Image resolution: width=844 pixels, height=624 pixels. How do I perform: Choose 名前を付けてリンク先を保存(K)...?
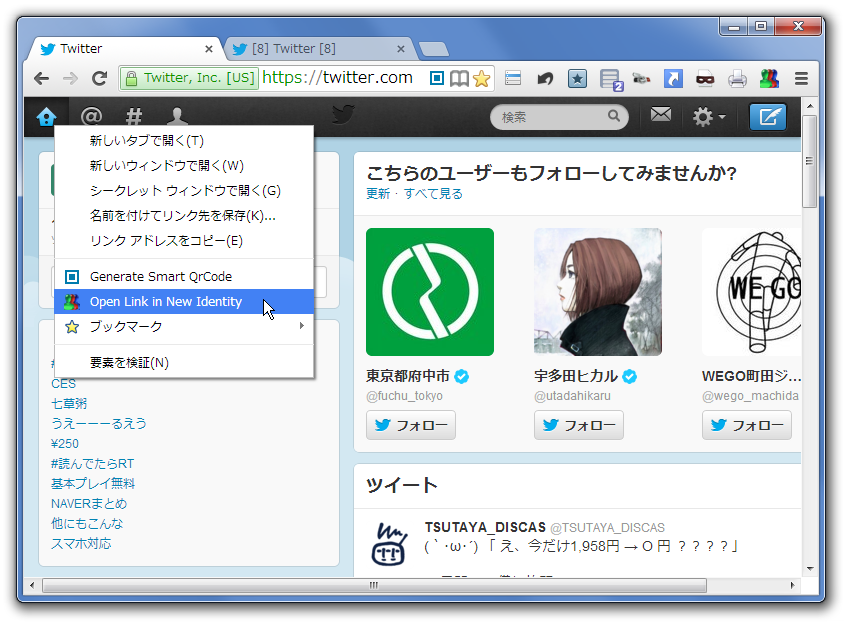pos(184,215)
